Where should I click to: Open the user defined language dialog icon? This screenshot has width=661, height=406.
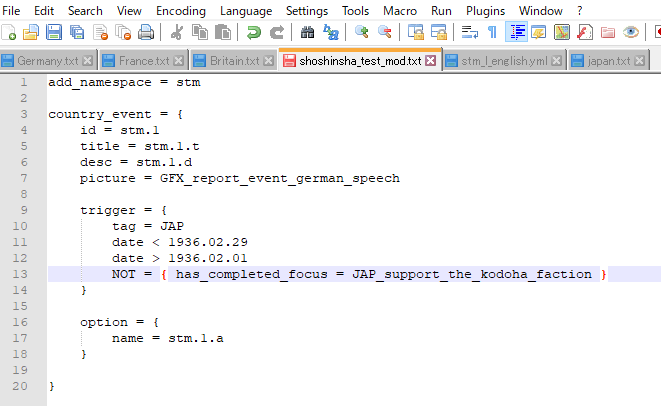(539, 32)
